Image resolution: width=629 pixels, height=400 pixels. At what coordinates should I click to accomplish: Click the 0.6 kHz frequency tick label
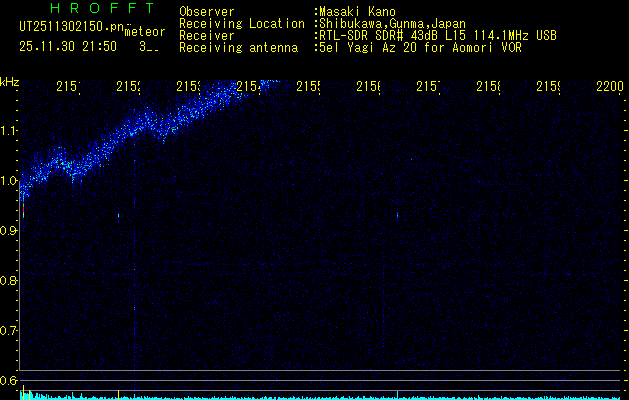[9, 380]
